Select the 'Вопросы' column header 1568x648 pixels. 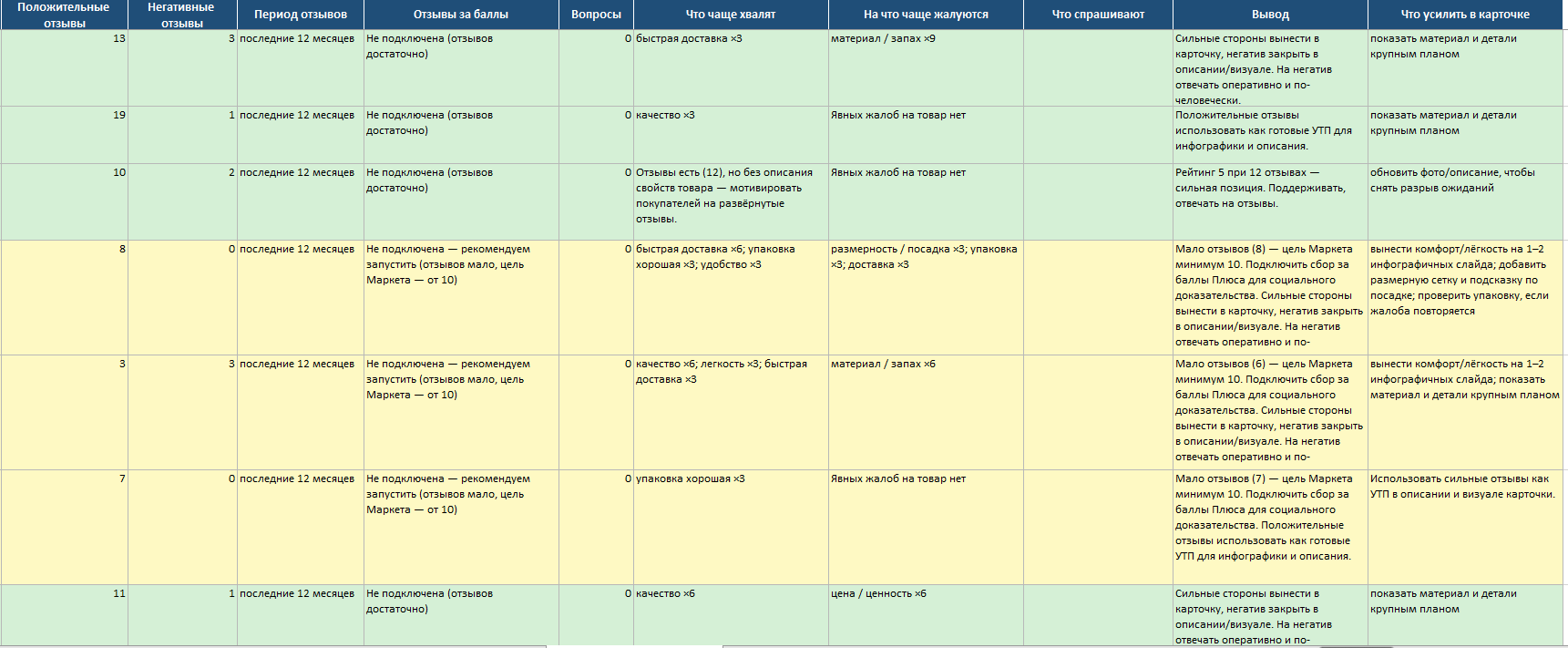coord(596,15)
